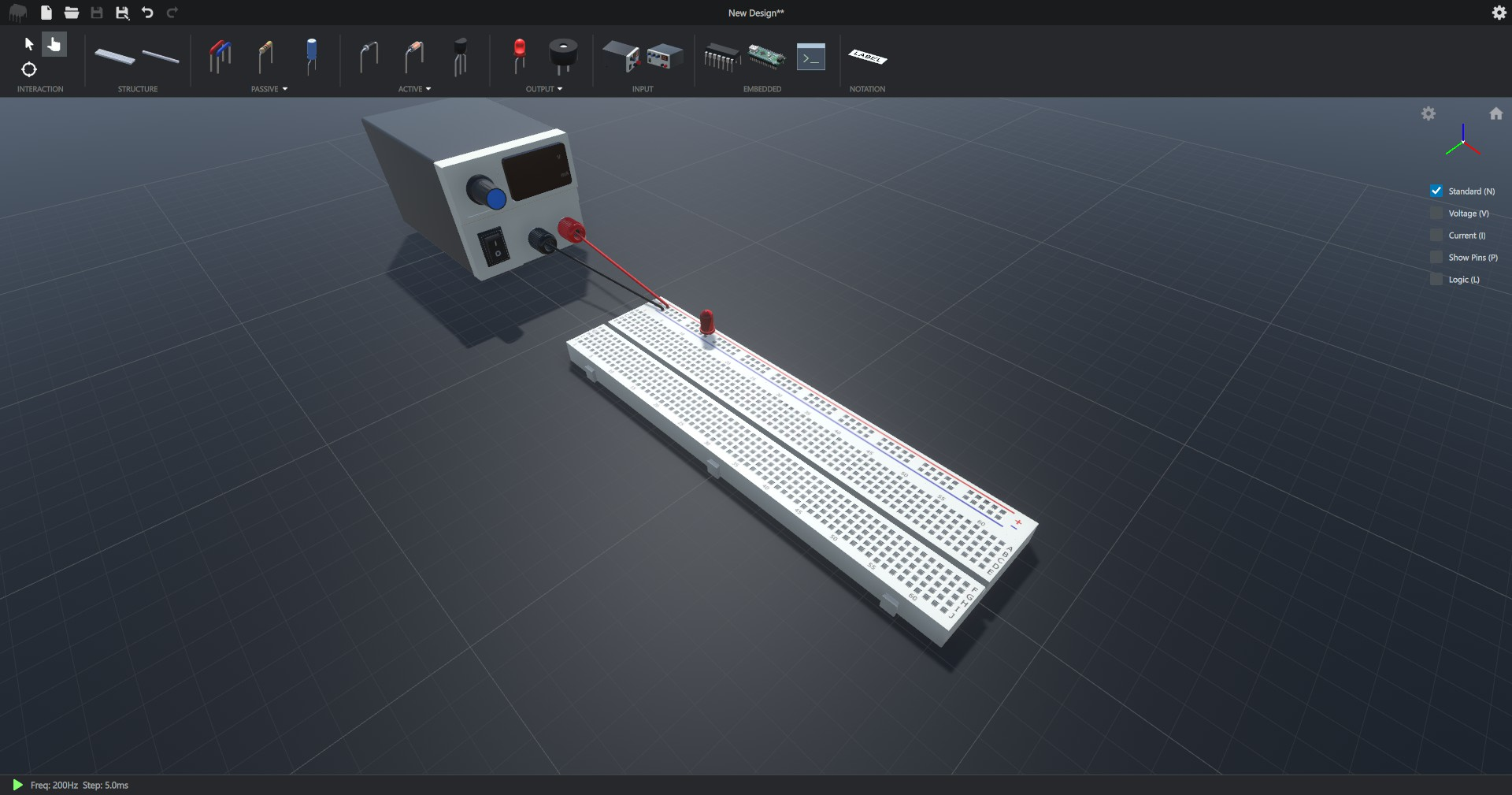Select the IC chip embedded component

[721, 57]
